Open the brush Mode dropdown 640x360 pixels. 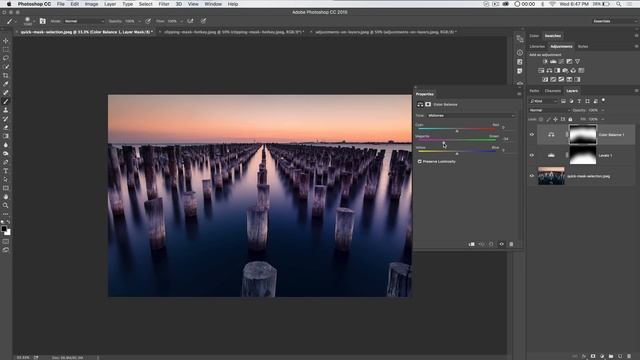click(84, 21)
